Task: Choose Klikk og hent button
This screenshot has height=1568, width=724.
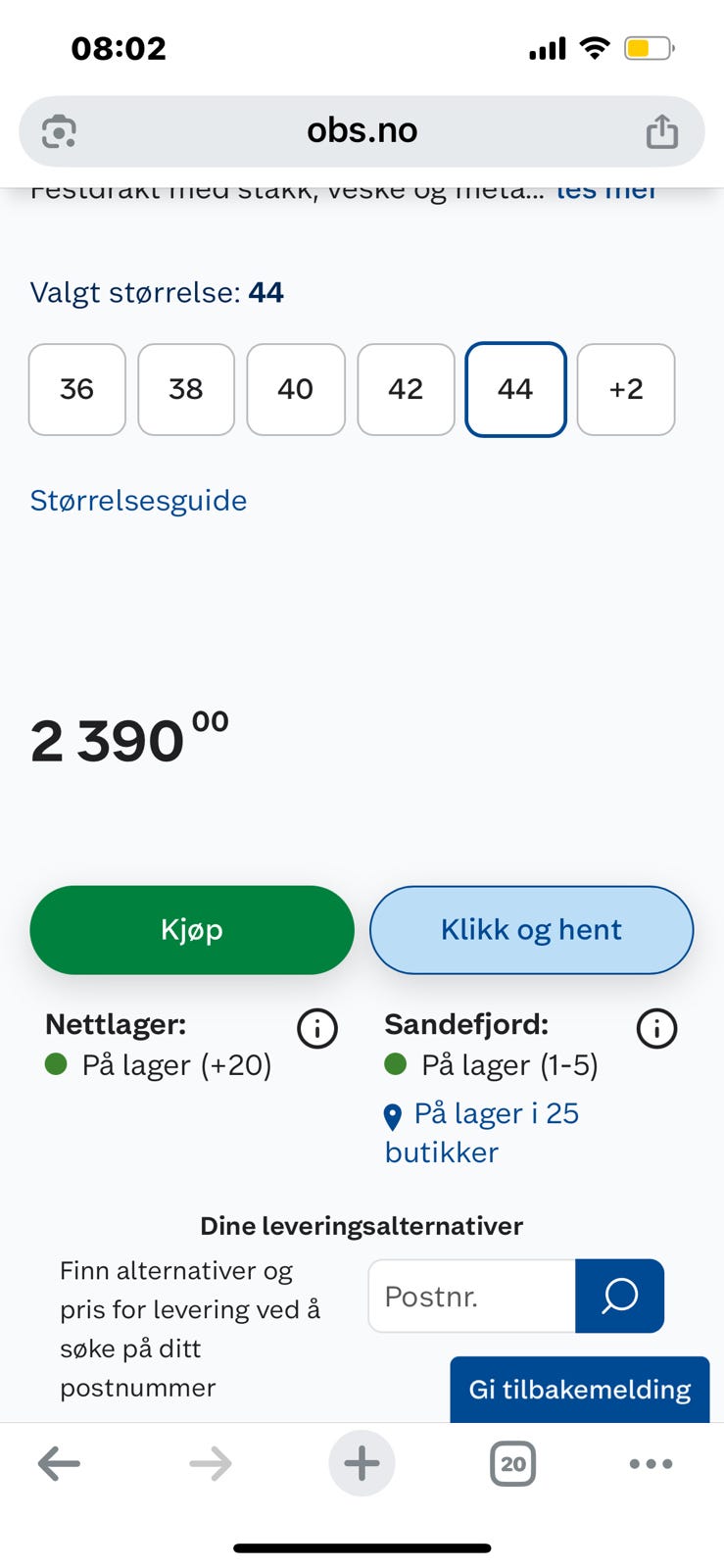Action: (x=532, y=930)
